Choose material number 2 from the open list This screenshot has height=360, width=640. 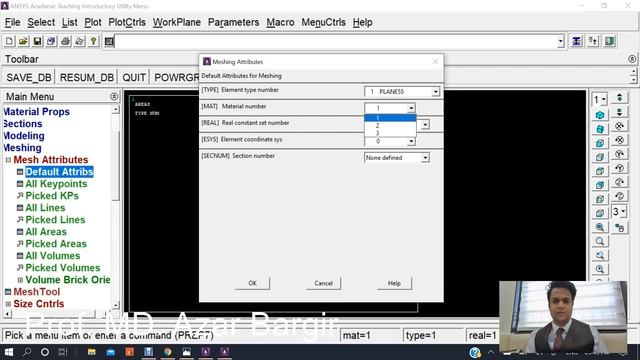coord(390,125)
